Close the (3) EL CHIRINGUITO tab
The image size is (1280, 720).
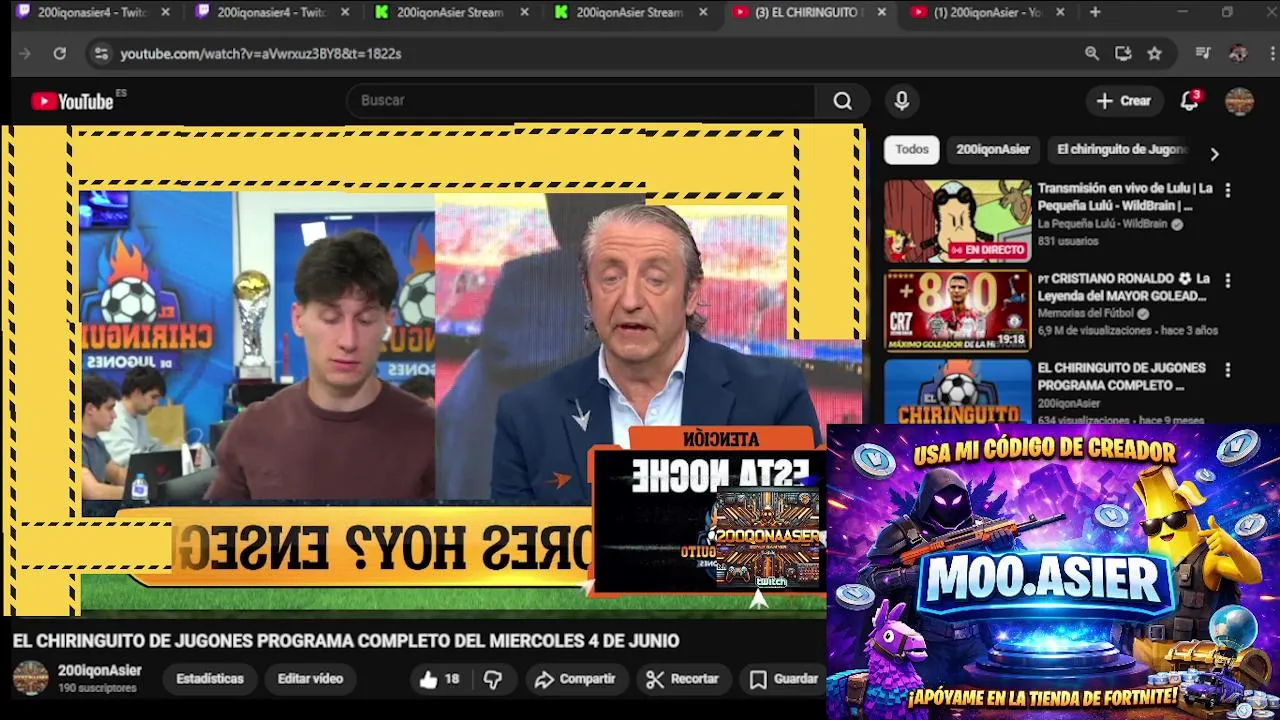(881, 12)
